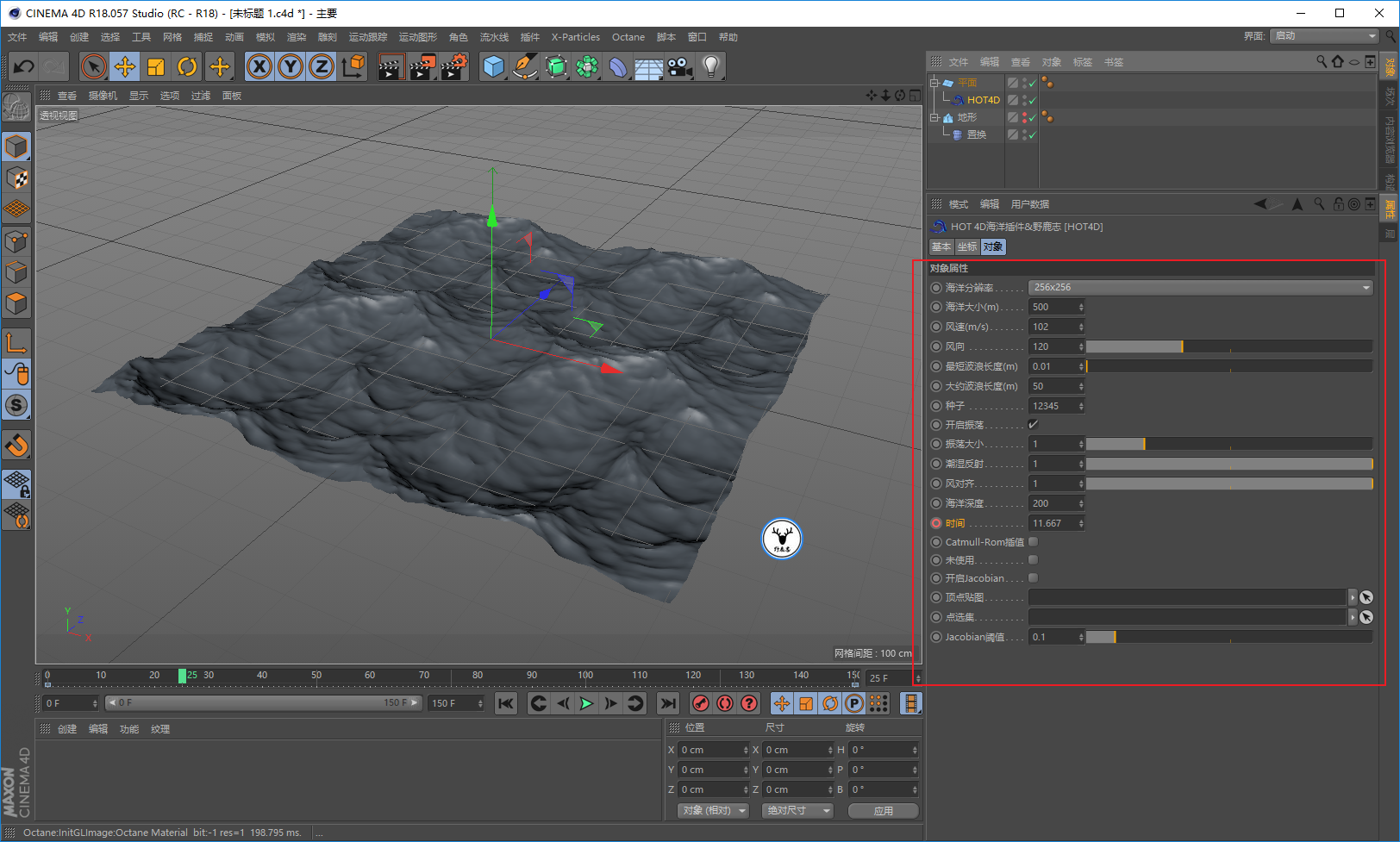
Task: Activate the Move tool
Action: coord(125,66)
